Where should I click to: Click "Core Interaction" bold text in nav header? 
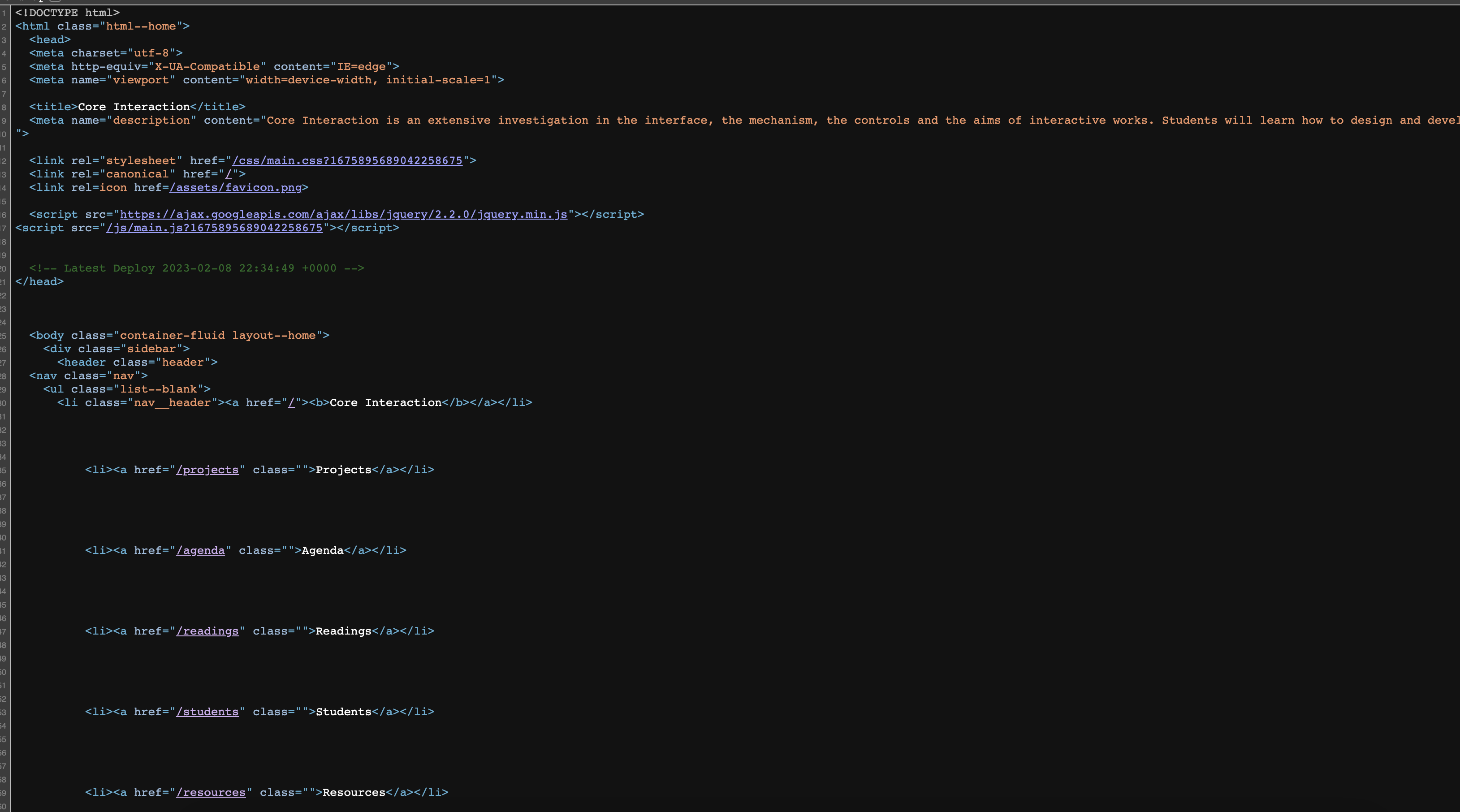[x=385, y=403]
